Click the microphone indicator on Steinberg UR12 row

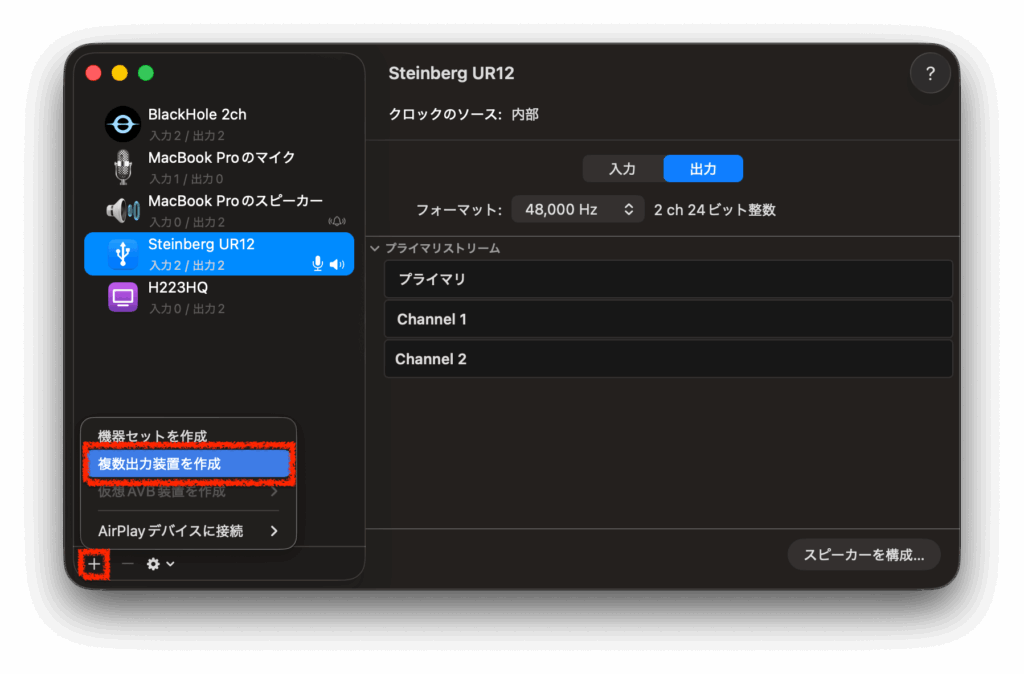tap(317, 264)
